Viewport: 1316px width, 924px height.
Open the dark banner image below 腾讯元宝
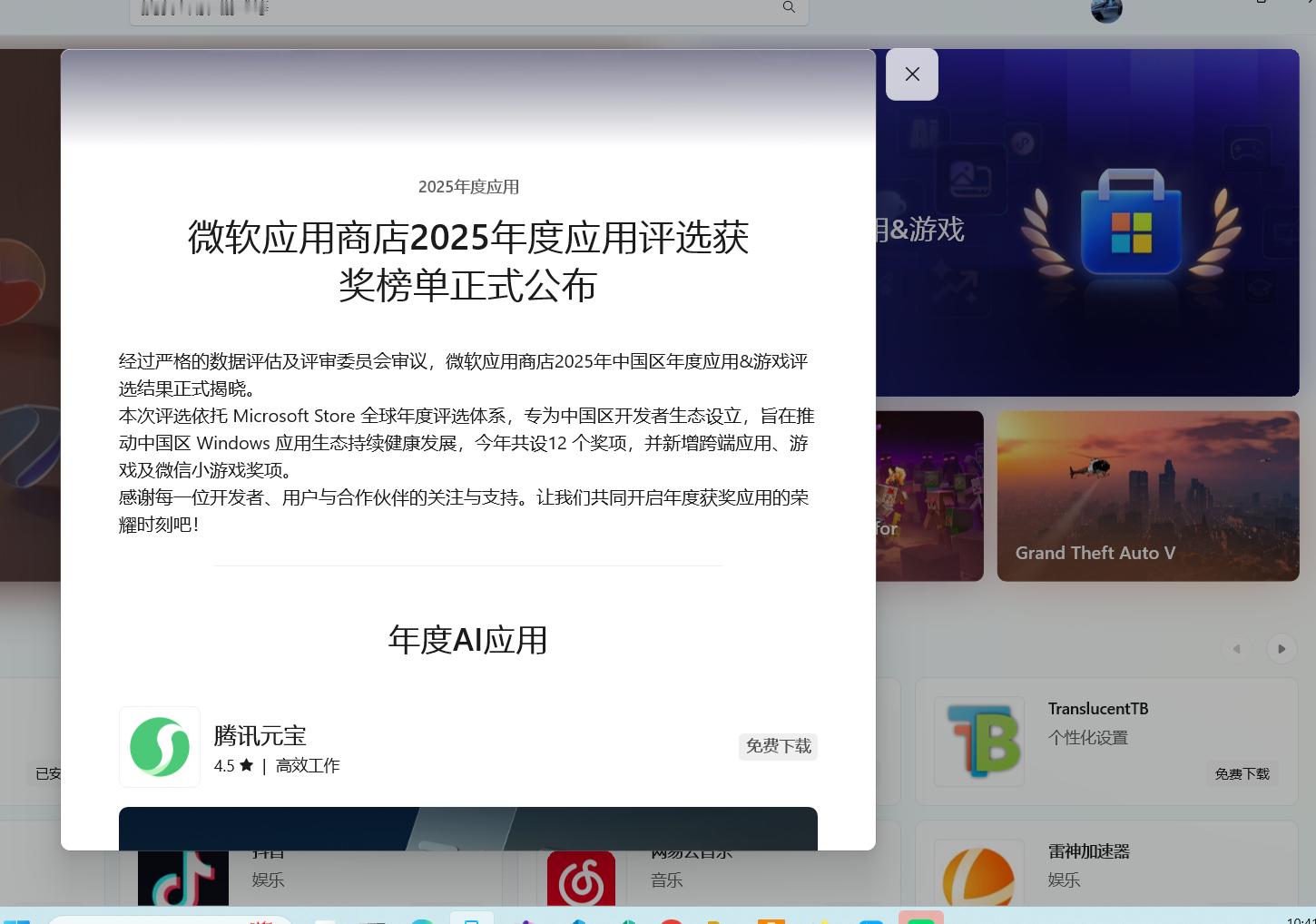[x=468, y=828]
